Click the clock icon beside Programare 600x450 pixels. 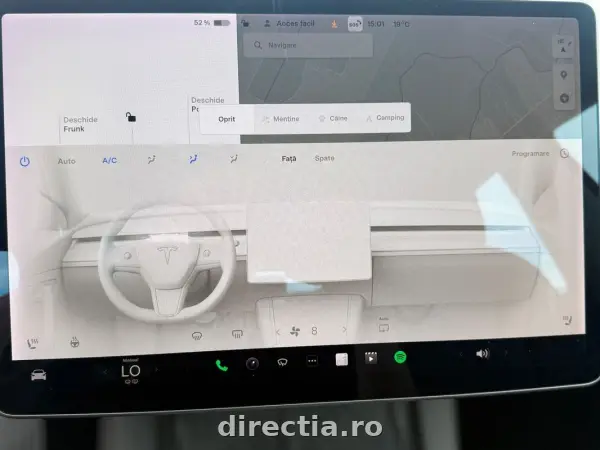564,153
